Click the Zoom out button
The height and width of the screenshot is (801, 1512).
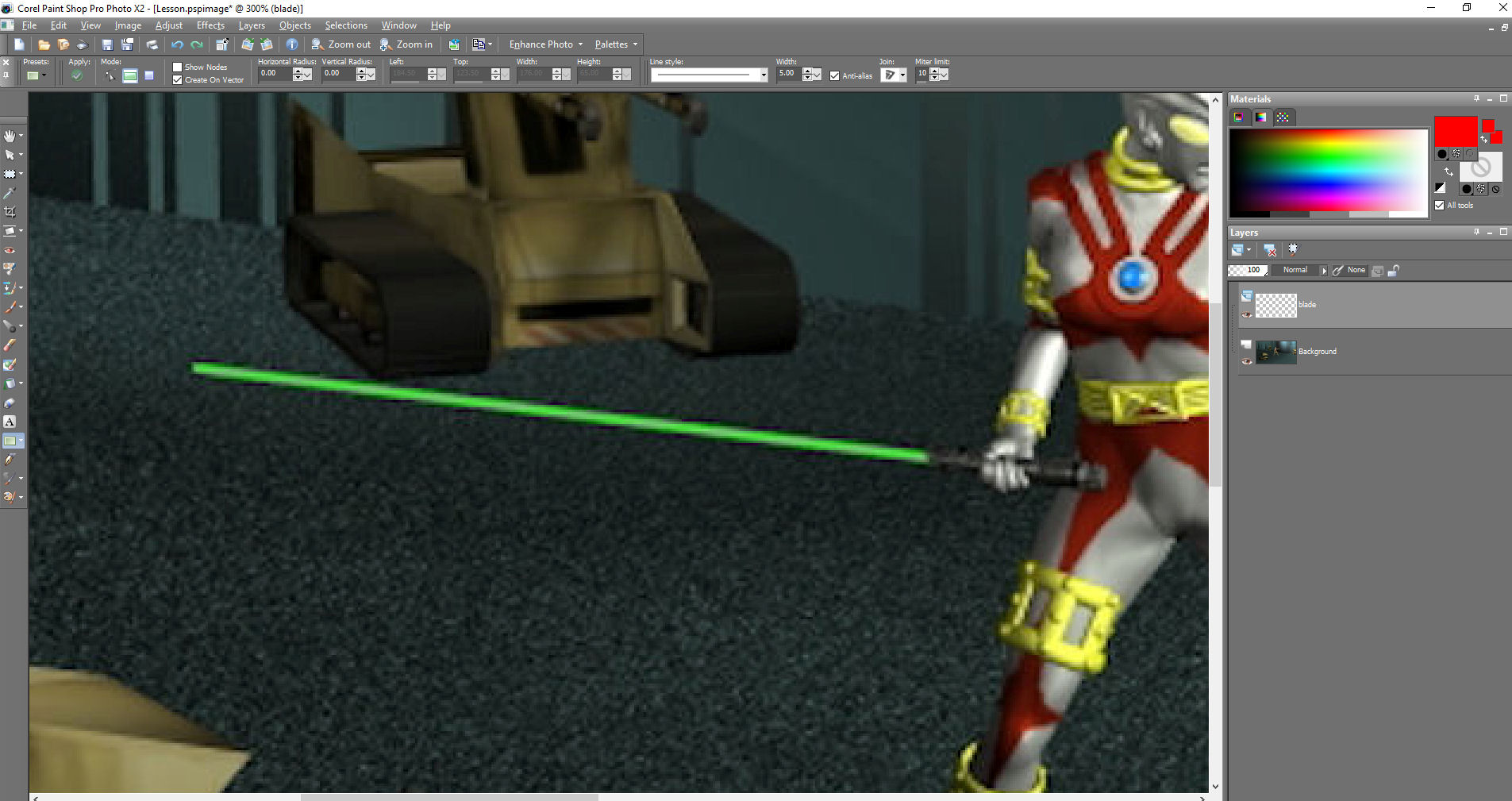[340, 44]
